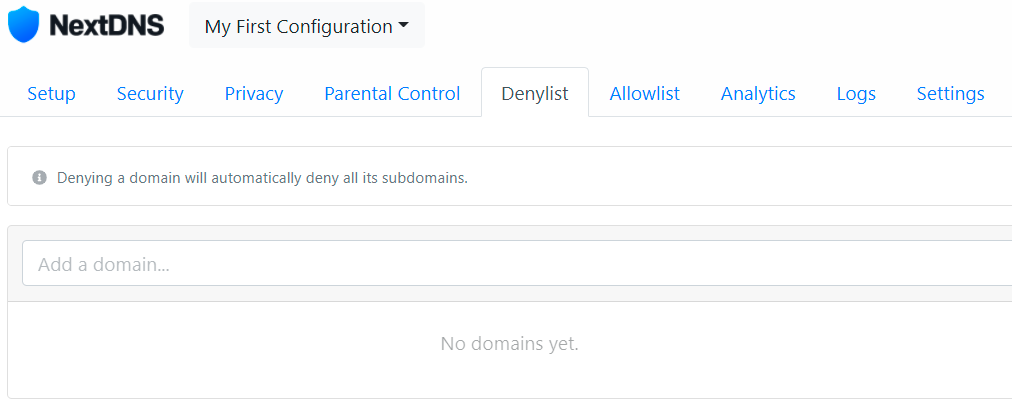Click the "Denying a domain" notice text

pos(200,178)
